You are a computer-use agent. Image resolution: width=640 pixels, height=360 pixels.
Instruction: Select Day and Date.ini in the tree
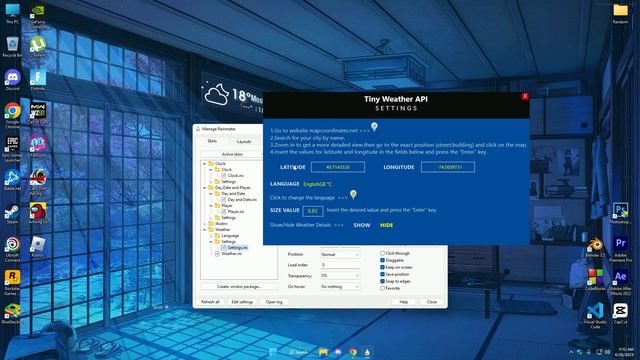(242, 200)
